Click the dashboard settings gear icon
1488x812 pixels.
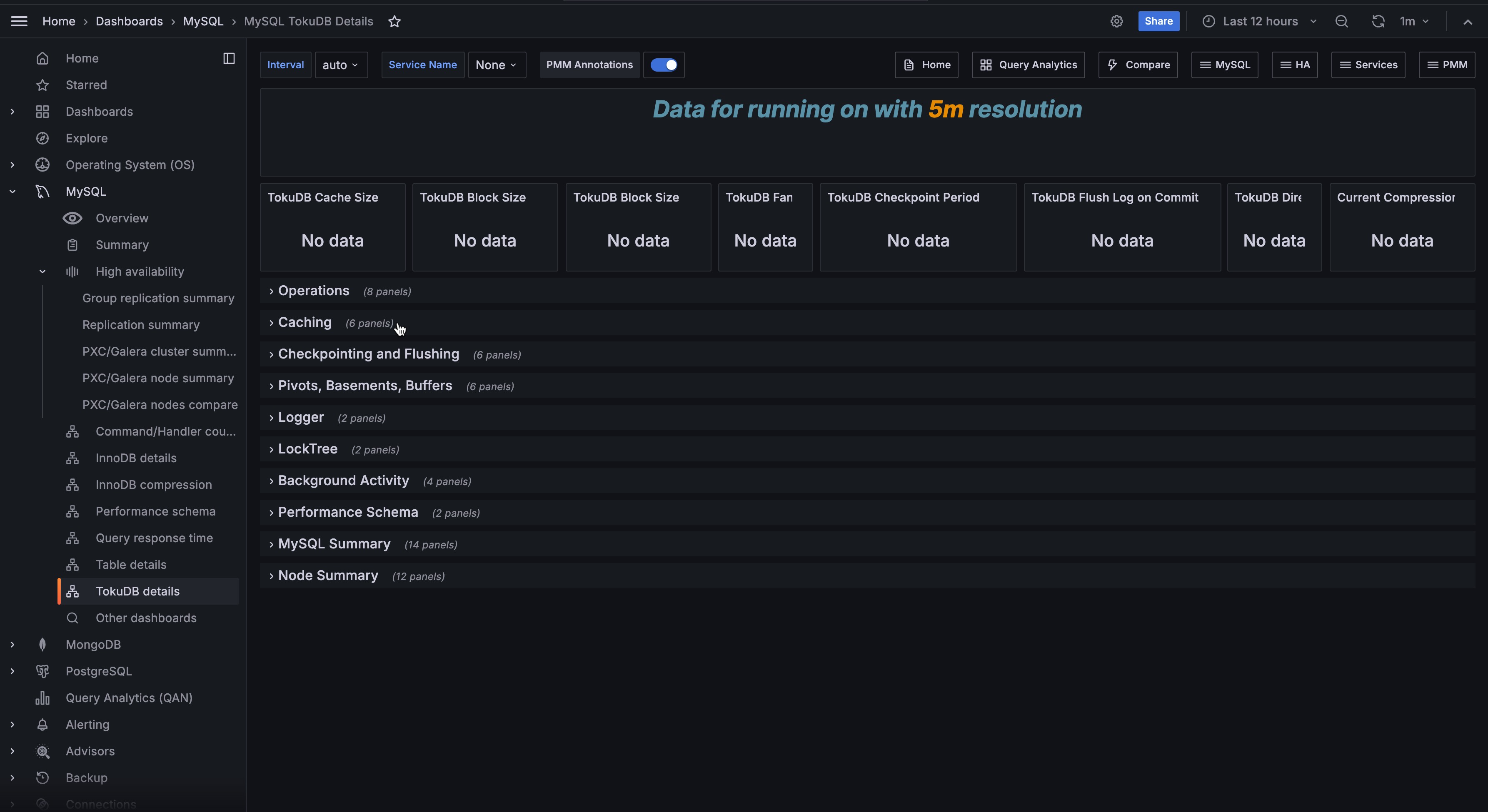pos(1116,21)
